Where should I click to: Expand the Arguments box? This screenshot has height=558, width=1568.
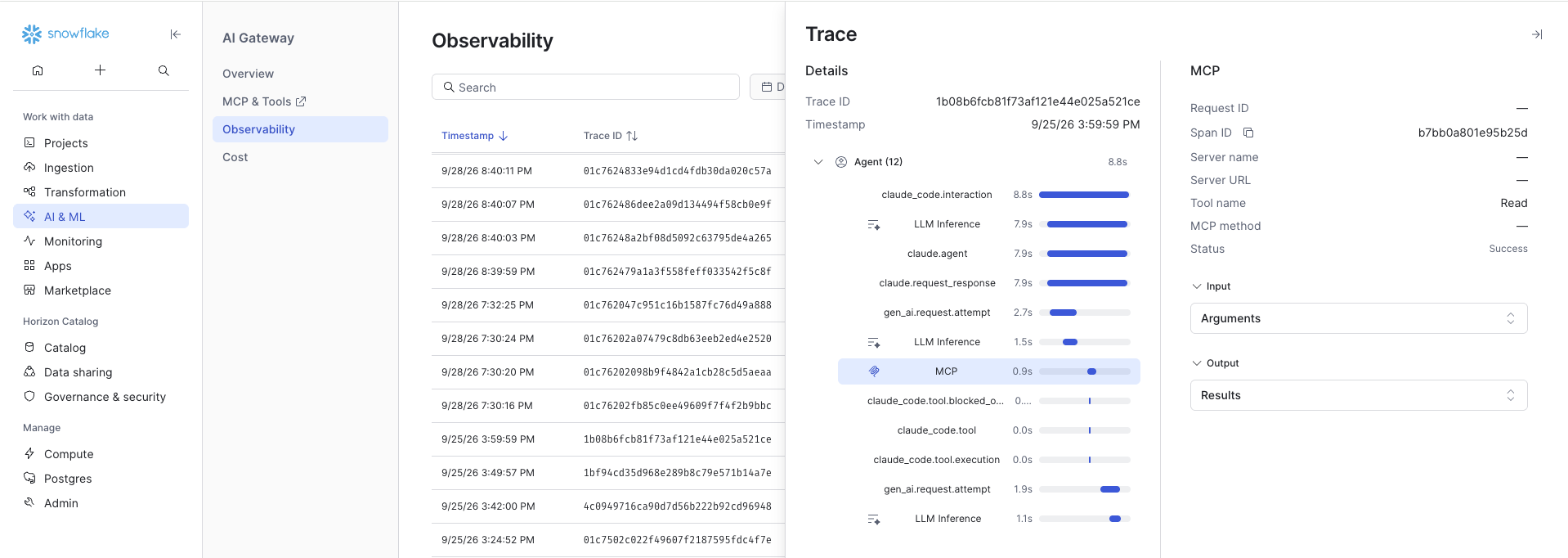coord(1359,318)
